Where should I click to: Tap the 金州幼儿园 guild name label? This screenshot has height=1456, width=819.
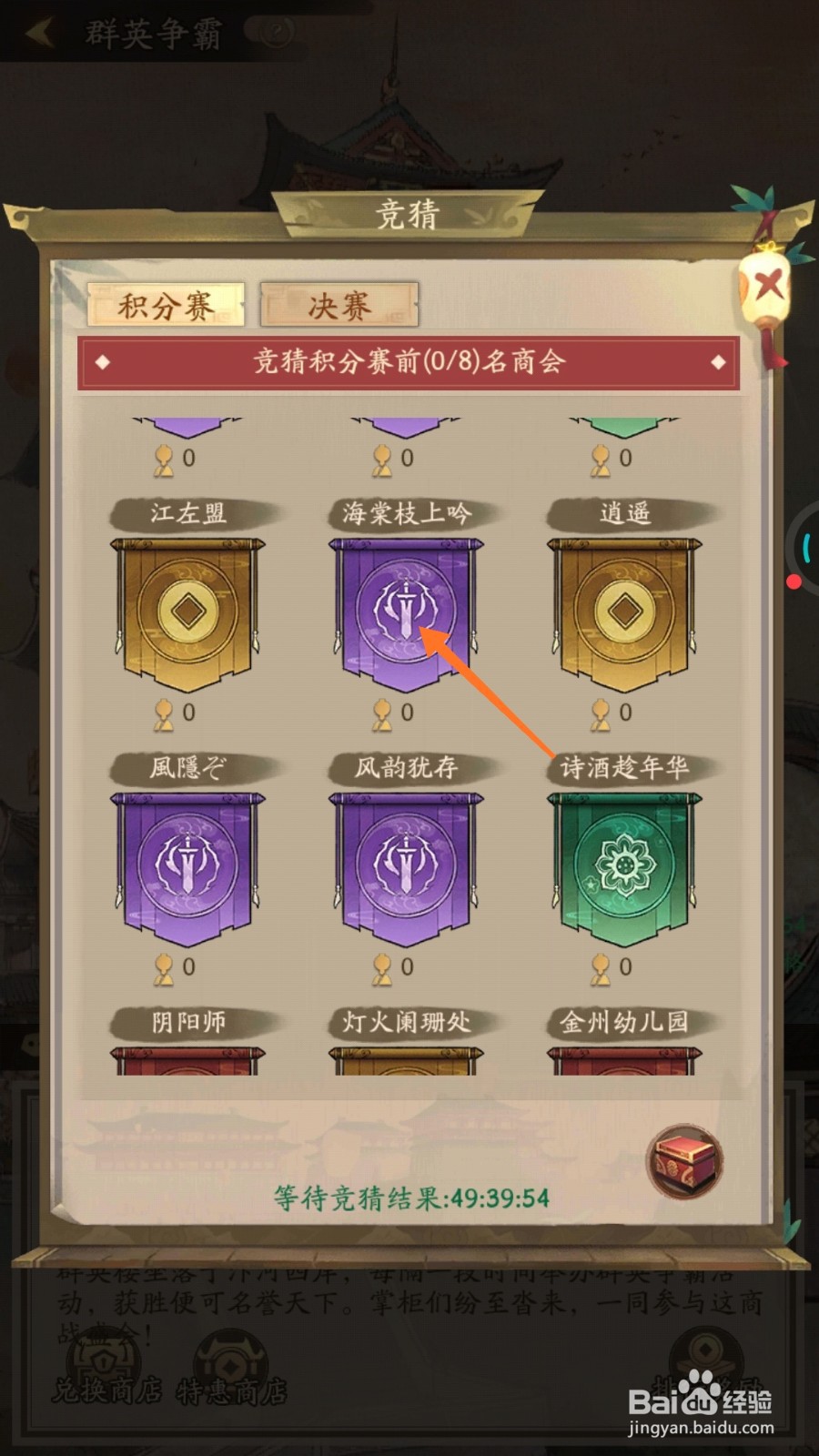coord(624,1023)
